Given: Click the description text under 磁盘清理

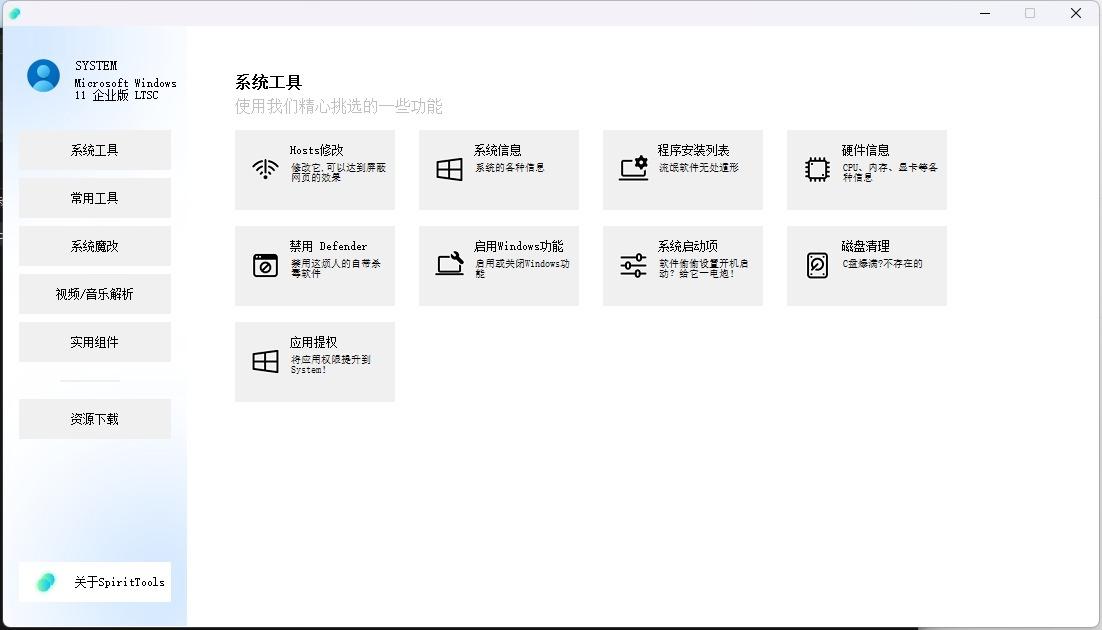Looking at the screenshot, I should [x=883, y=264].
